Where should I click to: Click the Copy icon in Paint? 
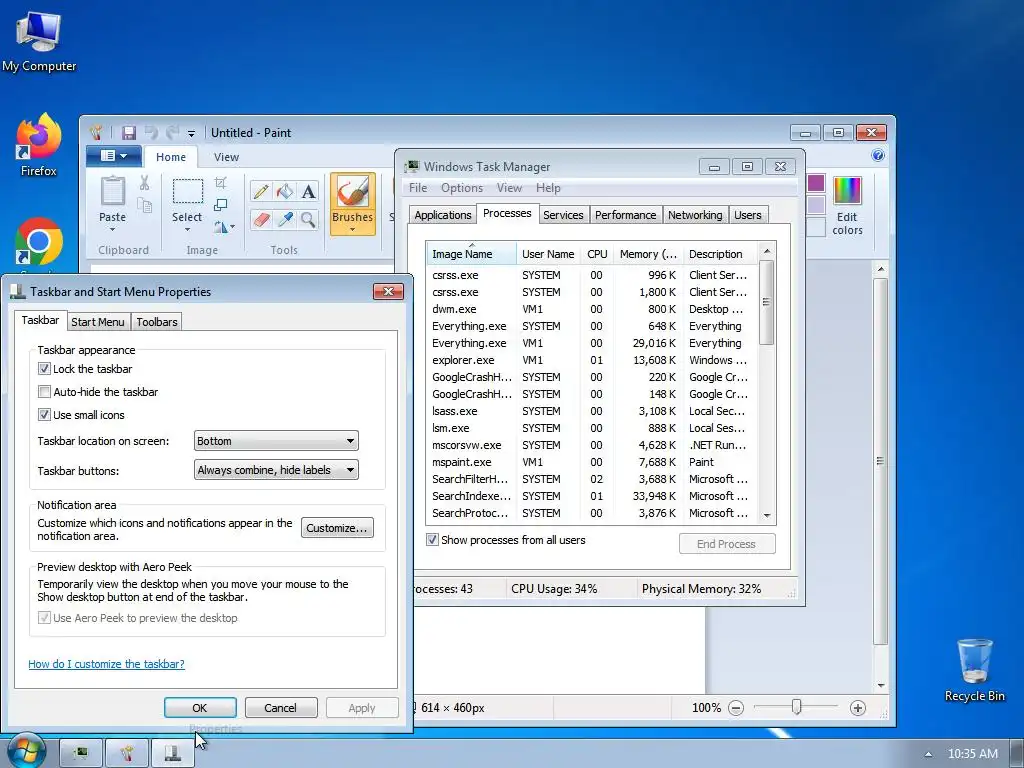point(144,206)
